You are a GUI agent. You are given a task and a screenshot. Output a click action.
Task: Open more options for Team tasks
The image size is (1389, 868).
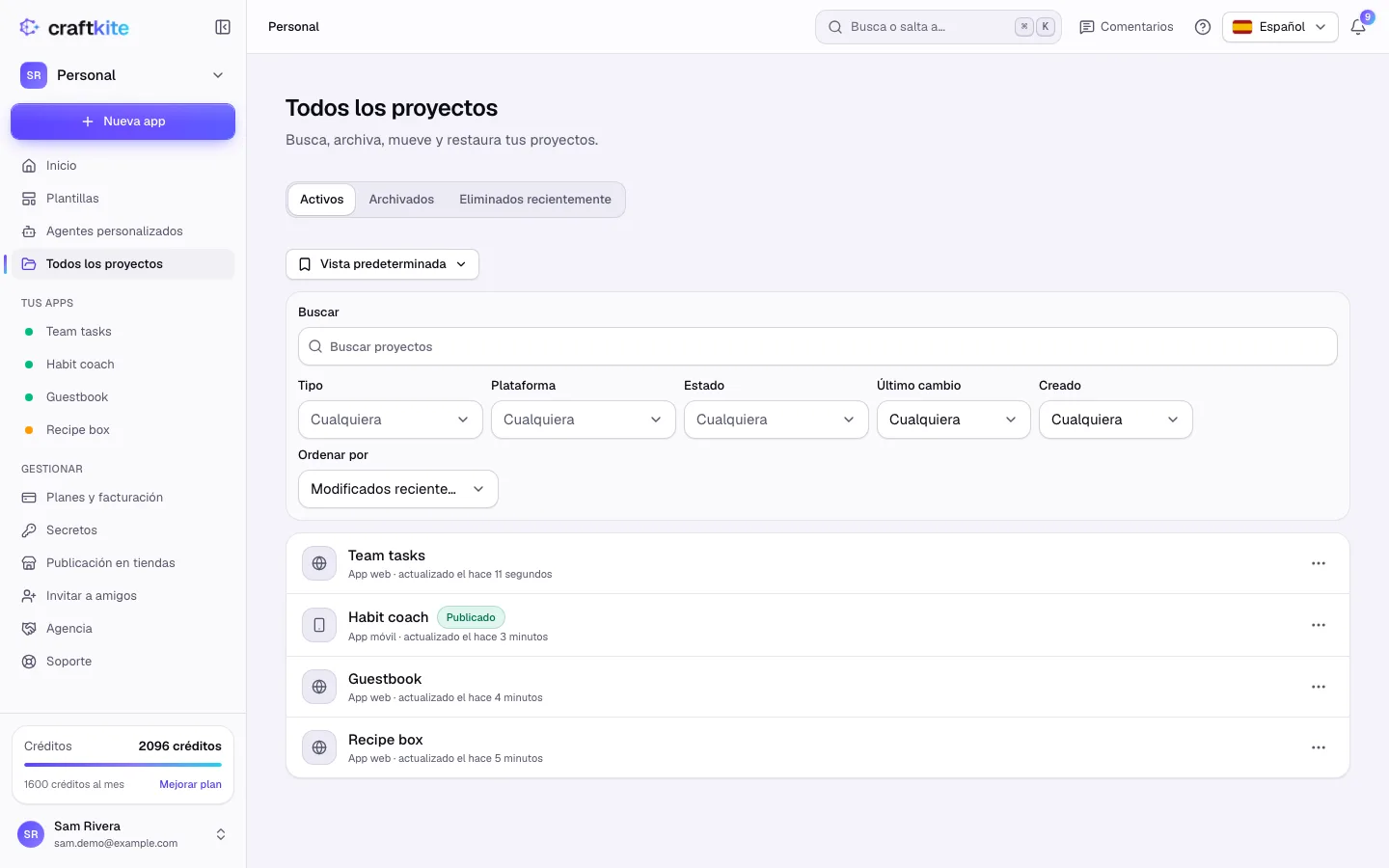(1319, 563)
